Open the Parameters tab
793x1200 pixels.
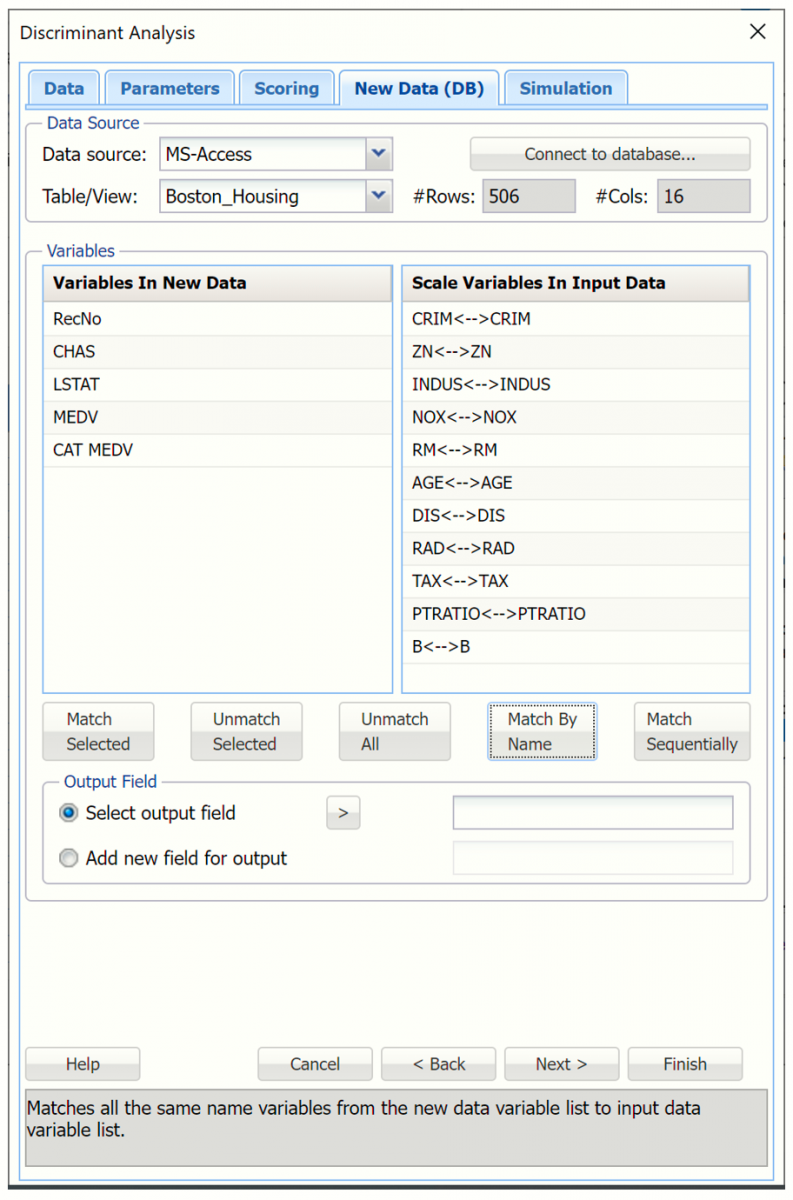(x=169, y=88)
